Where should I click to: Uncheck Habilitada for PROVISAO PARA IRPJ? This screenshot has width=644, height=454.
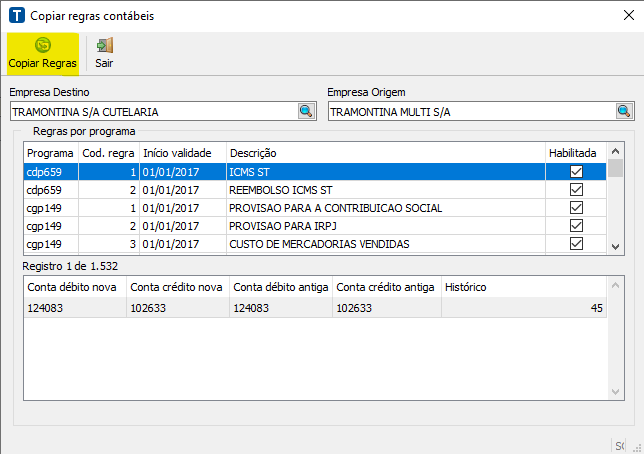coord(576,226)
